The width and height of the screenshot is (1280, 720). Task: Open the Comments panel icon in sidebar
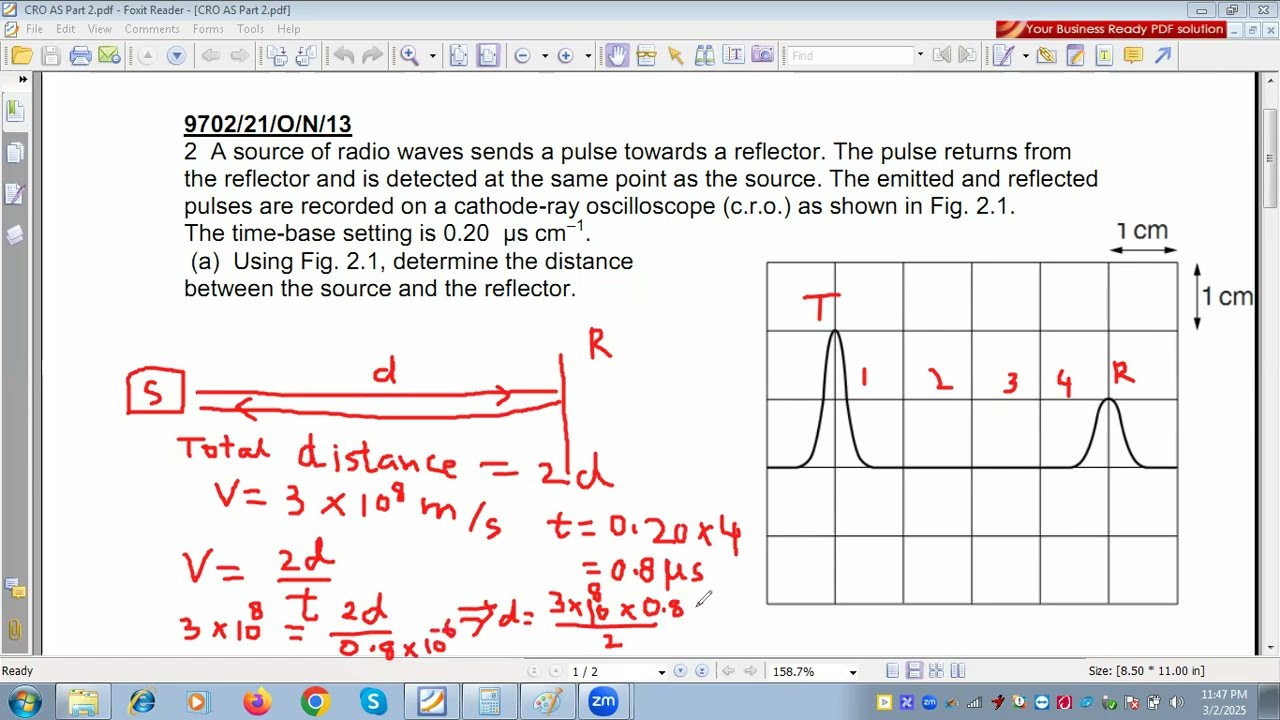point(15,587)
